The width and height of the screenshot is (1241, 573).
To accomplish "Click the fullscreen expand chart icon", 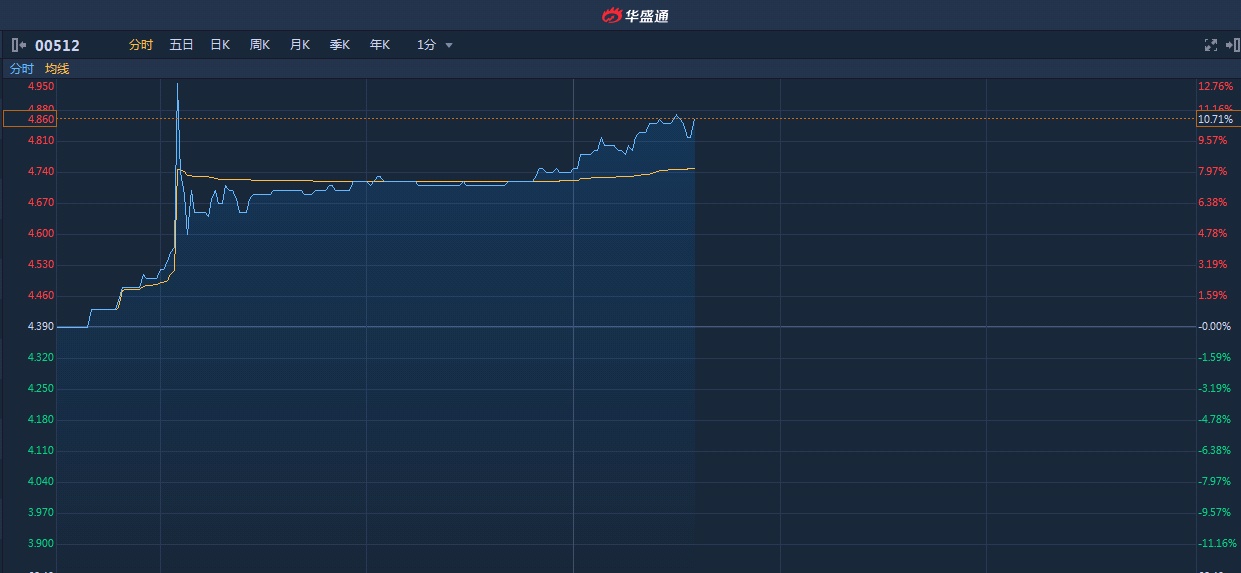I will [x=1210, y=45].
